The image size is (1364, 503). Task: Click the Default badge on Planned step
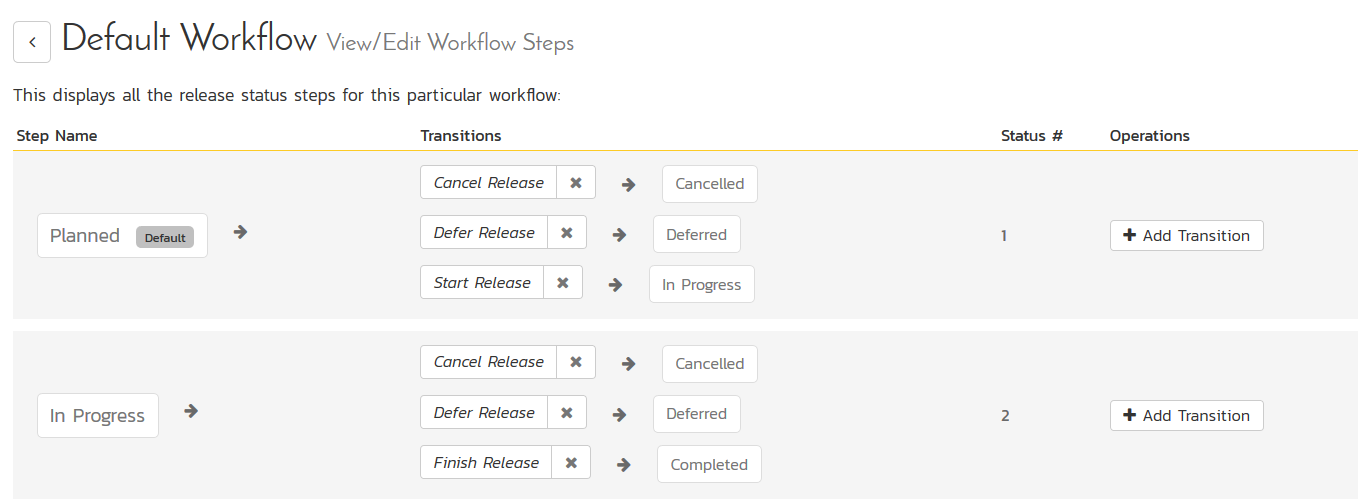pyautogui.click(x=165, y=238)
